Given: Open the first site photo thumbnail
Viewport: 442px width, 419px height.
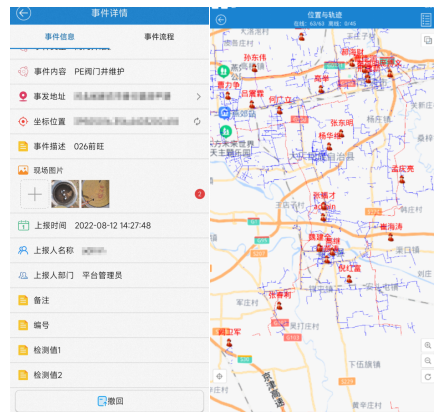Looking at the screenshot, I should tap(65, 194).
